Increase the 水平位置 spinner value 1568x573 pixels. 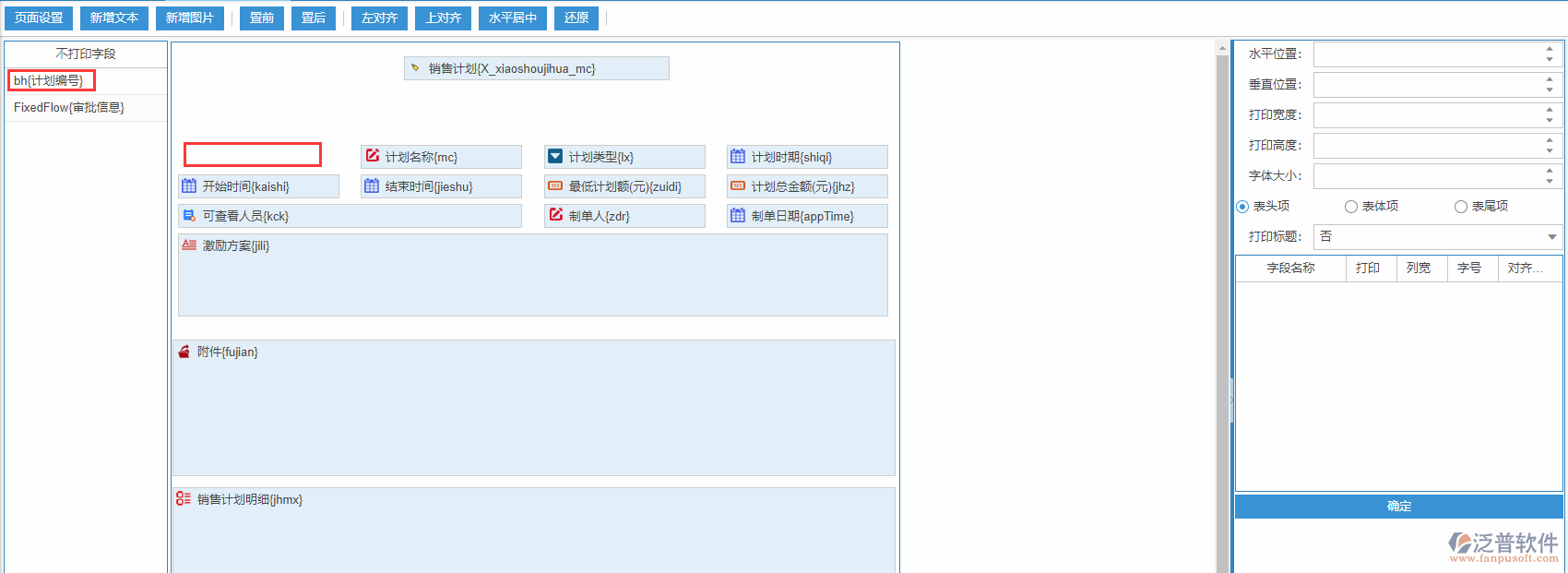click(x=1550, y=49)
